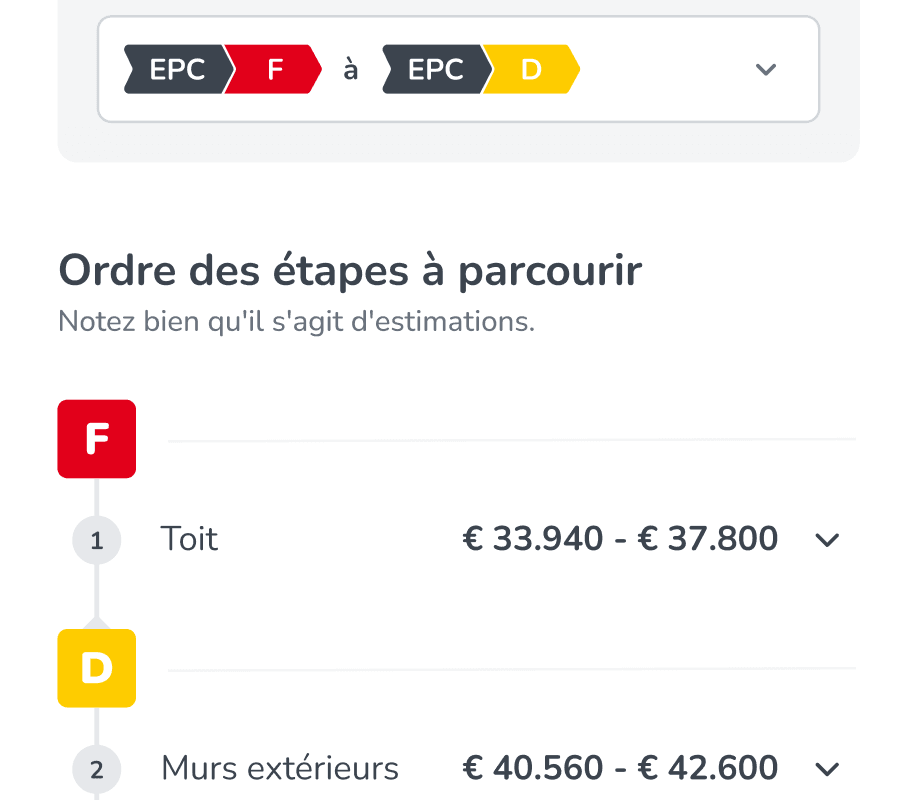The height and width of the screenshot is (800, 919).
Task: Click the second dark EPC label badge
Action: click(435, 69)
